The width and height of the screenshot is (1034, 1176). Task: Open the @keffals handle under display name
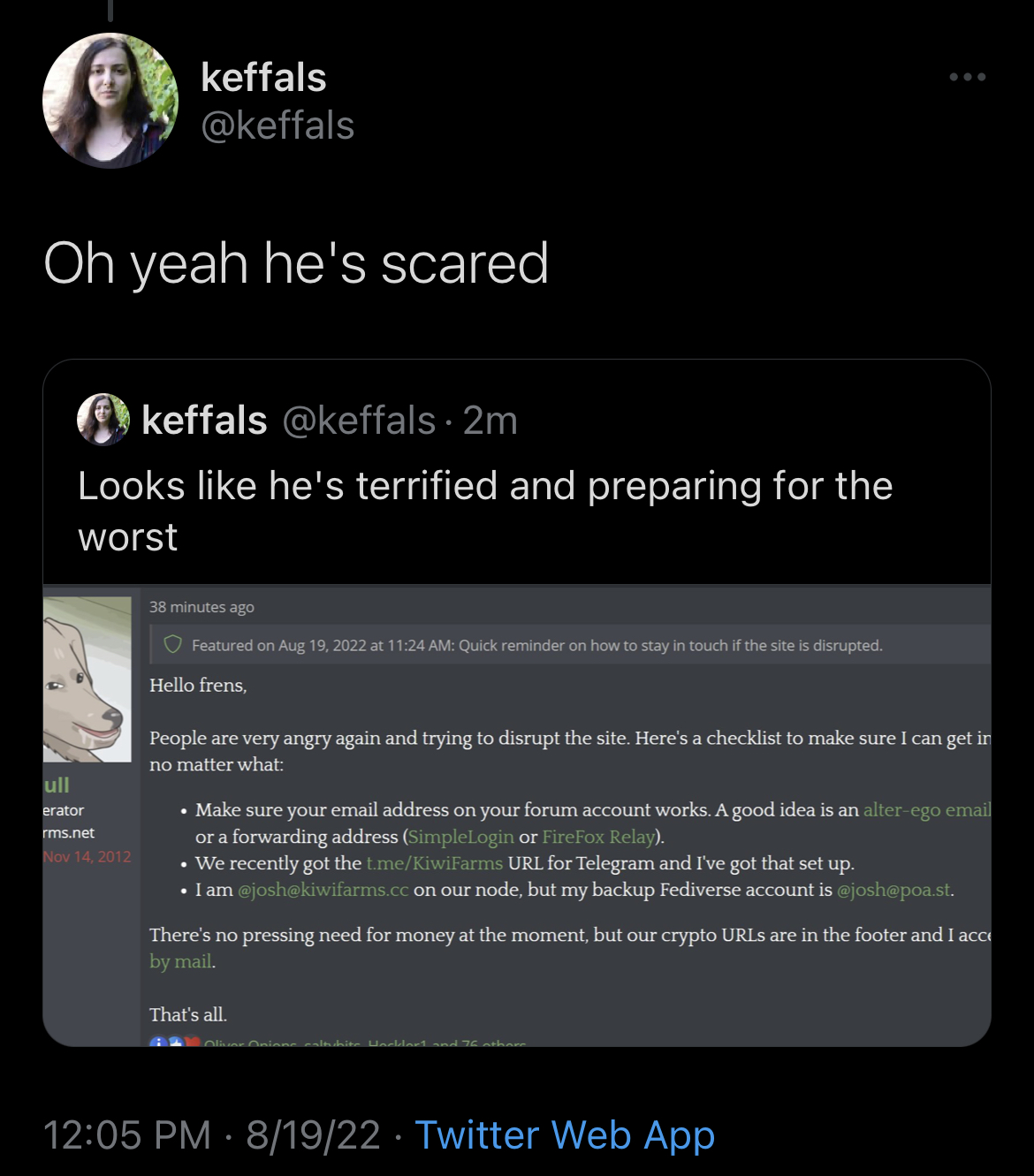[x=278, y=125]
